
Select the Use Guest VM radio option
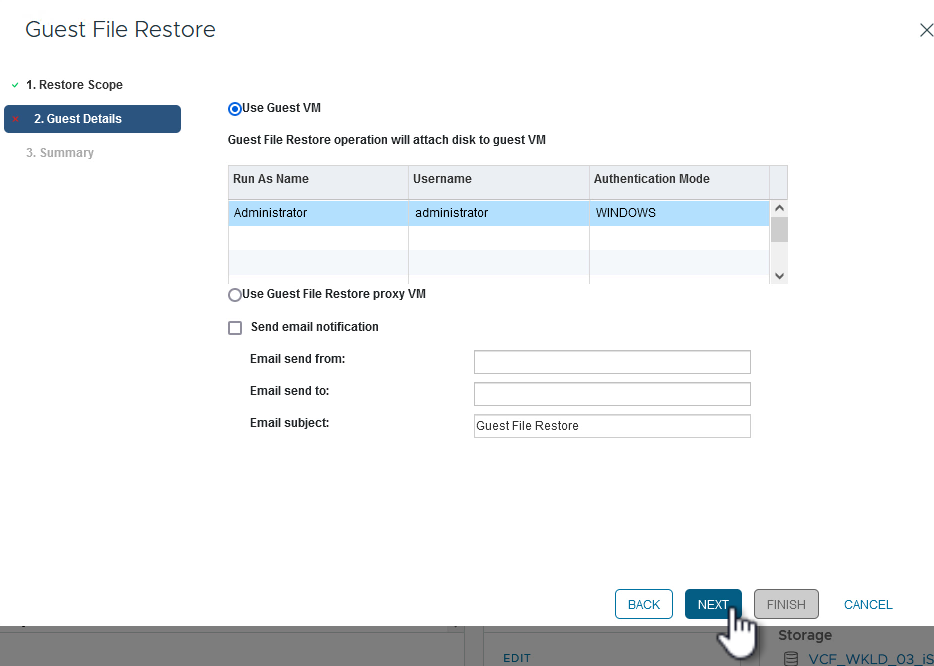click(x=235, y=109)
